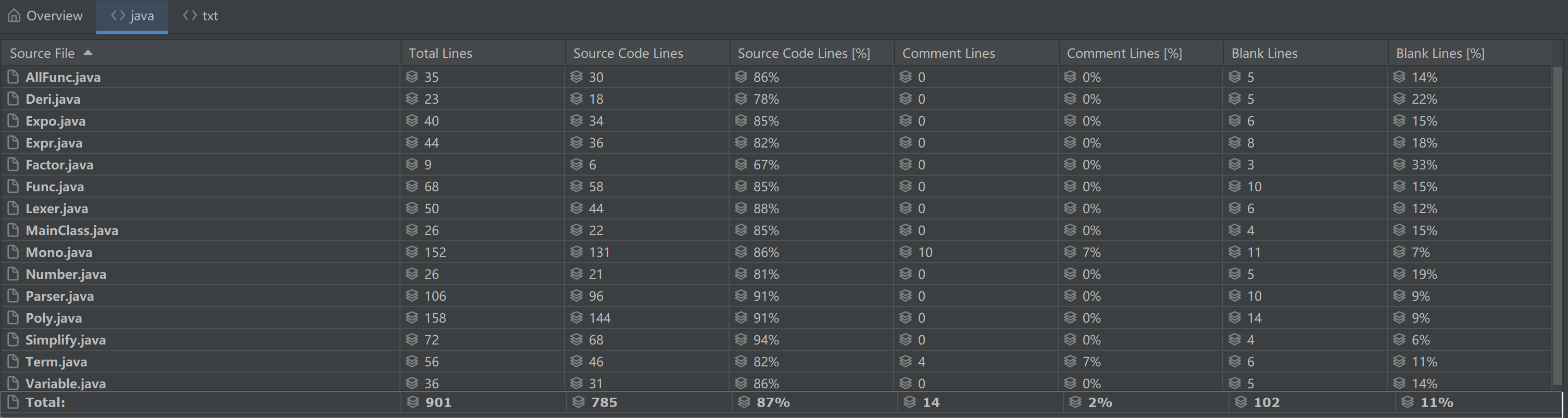Select the Poly.java file entry
This screenshot has width=1568, height=418.
coord(54,317)
